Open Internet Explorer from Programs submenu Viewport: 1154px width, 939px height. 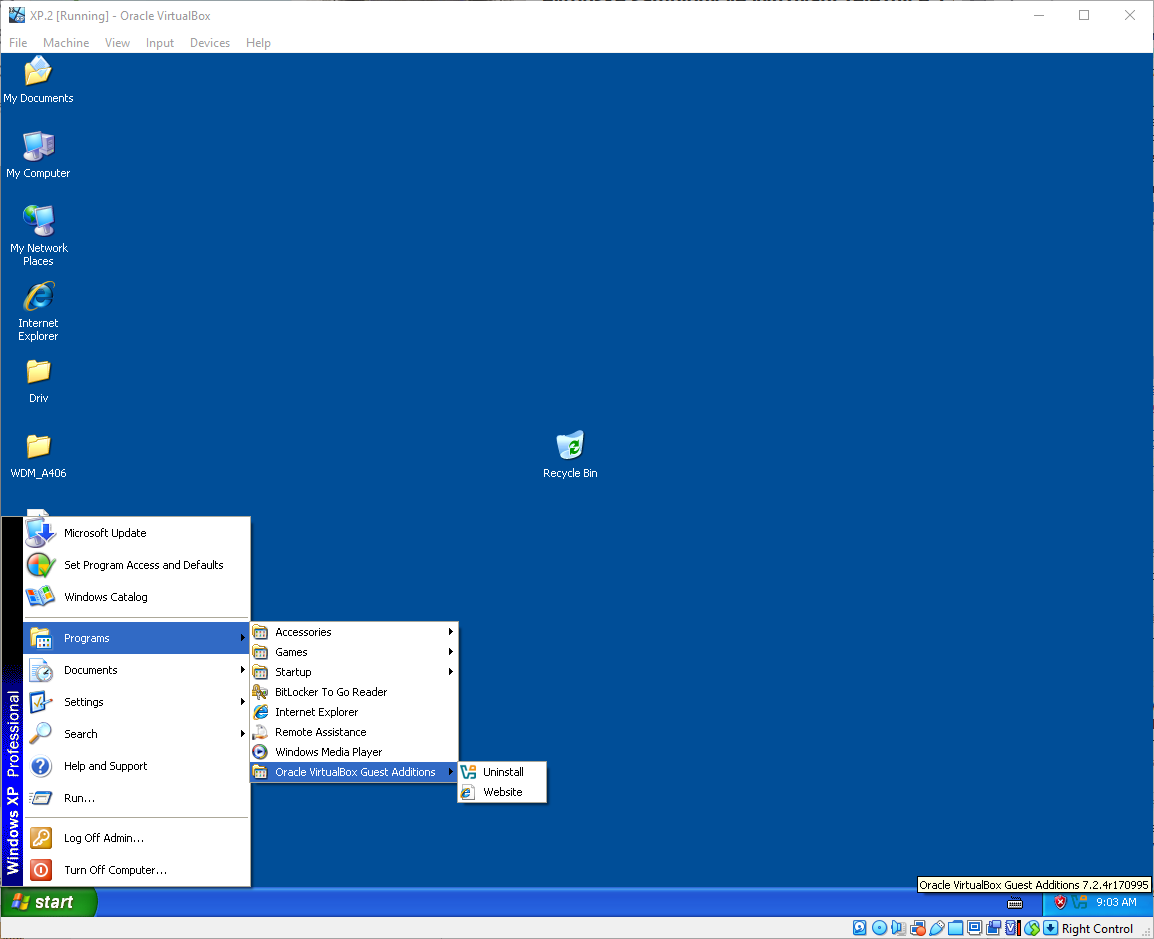tap(354, 712)
